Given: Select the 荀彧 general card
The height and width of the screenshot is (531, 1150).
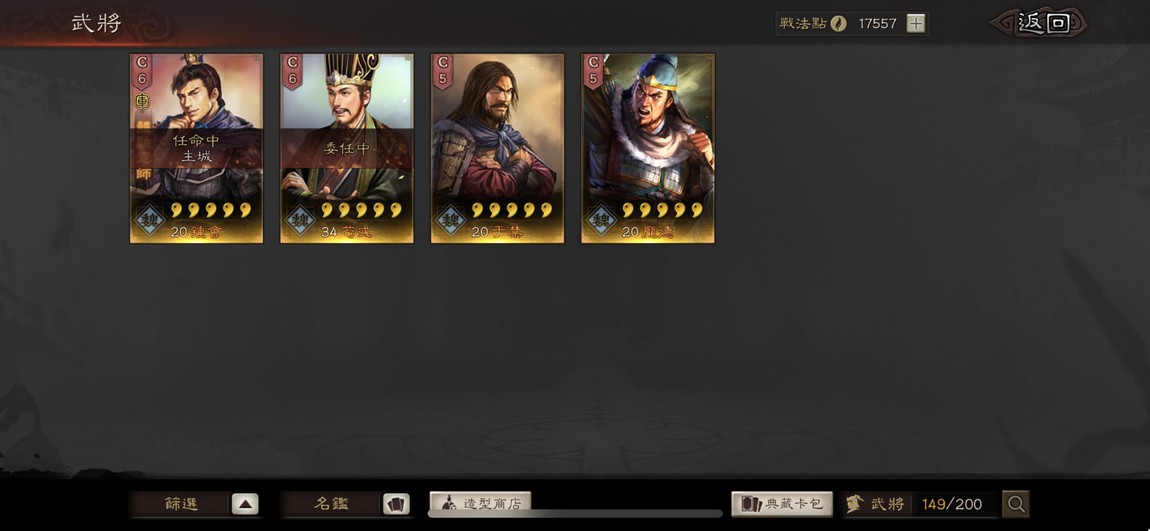Looking at the screenshot, I should [x=347, y=148].
